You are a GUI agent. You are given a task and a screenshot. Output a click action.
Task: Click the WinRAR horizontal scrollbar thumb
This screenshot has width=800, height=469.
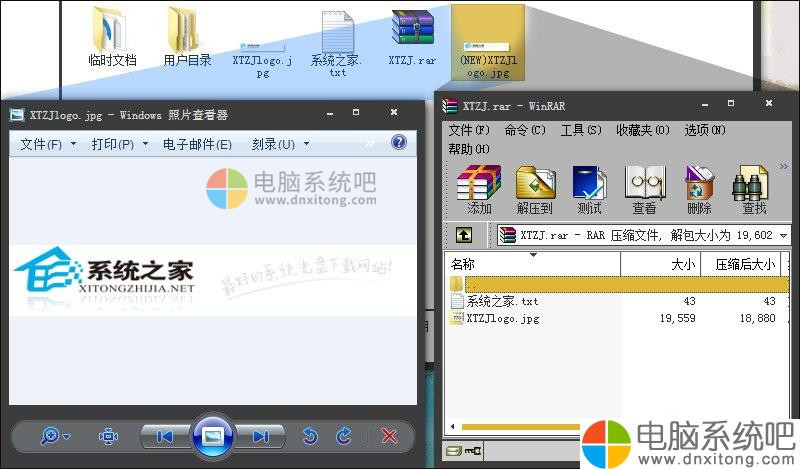(520, 427)
